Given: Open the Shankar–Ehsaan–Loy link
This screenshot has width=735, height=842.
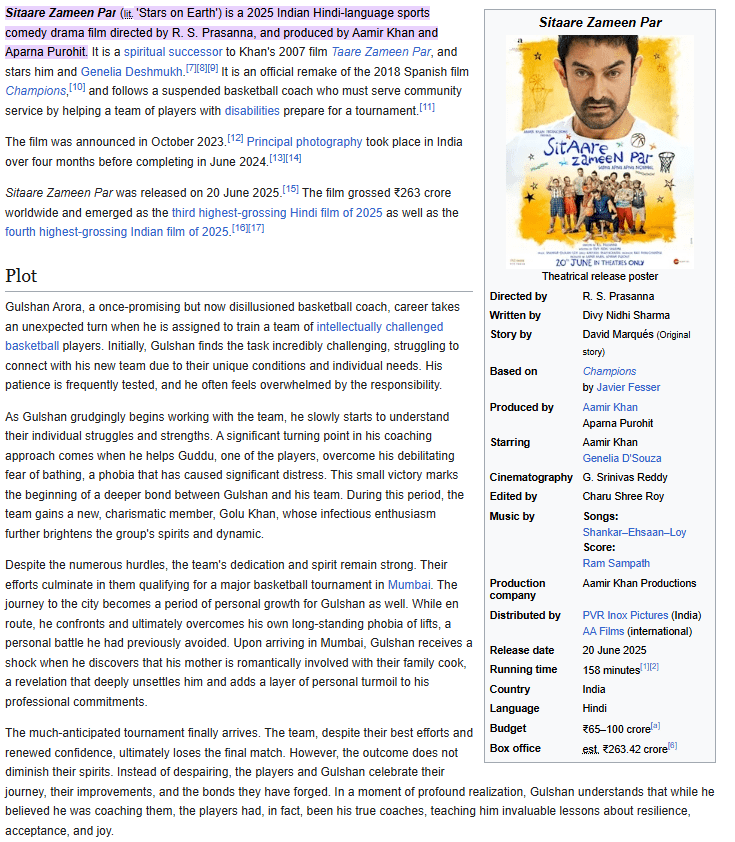Looking at the screenshot, I should point(635,533).
